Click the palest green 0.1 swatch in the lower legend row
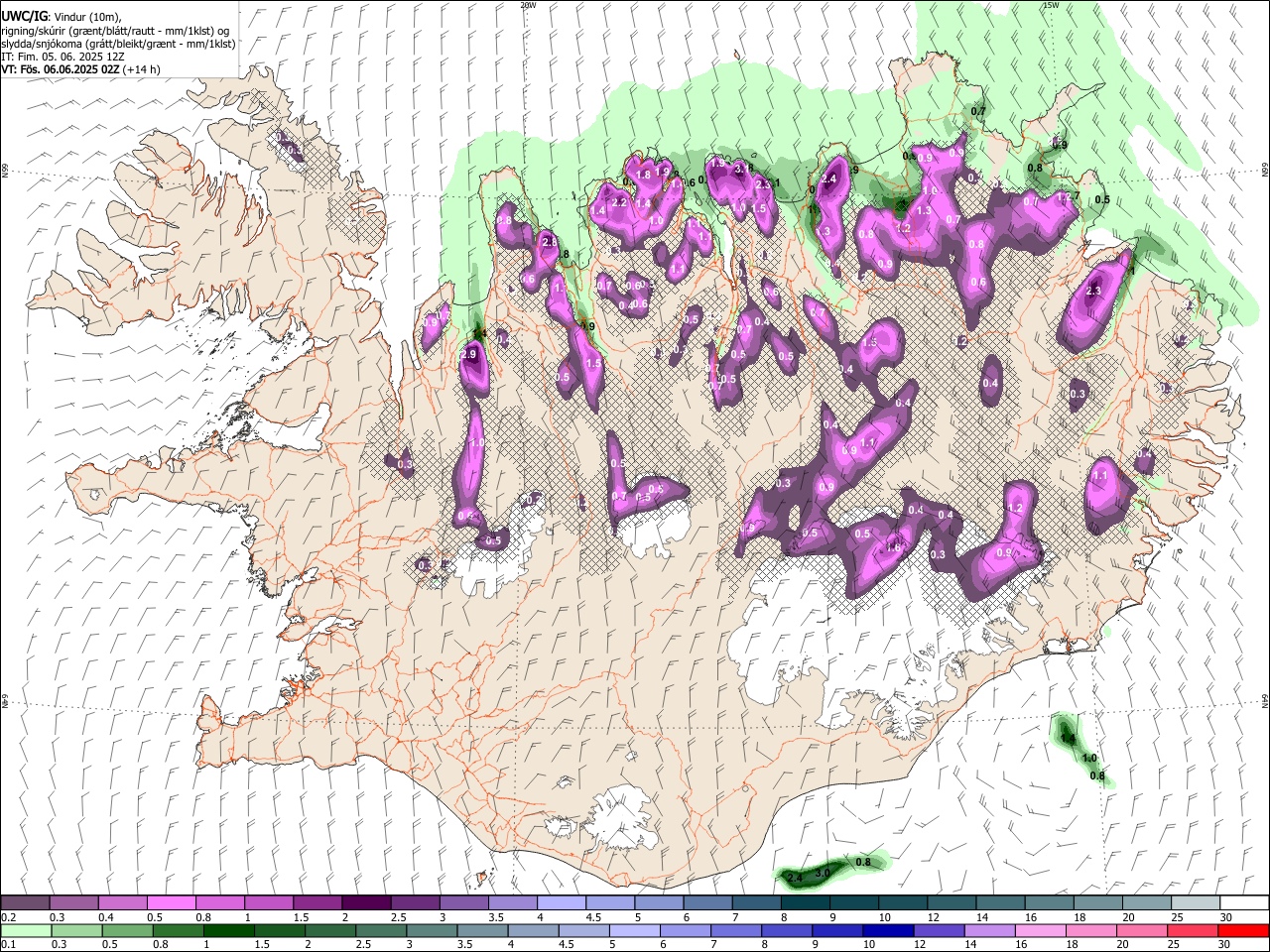This screenshot has width=1270, height=952. point(26,930)
